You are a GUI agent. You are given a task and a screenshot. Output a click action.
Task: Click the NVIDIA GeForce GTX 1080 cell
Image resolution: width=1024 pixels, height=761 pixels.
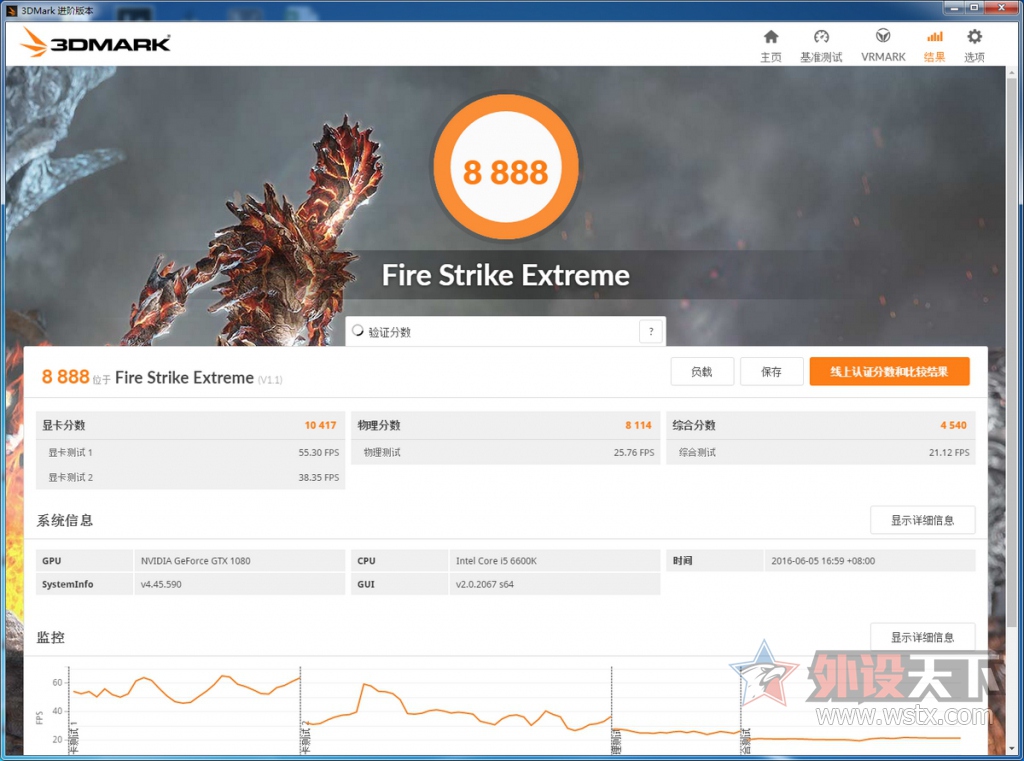pos(239,560)
